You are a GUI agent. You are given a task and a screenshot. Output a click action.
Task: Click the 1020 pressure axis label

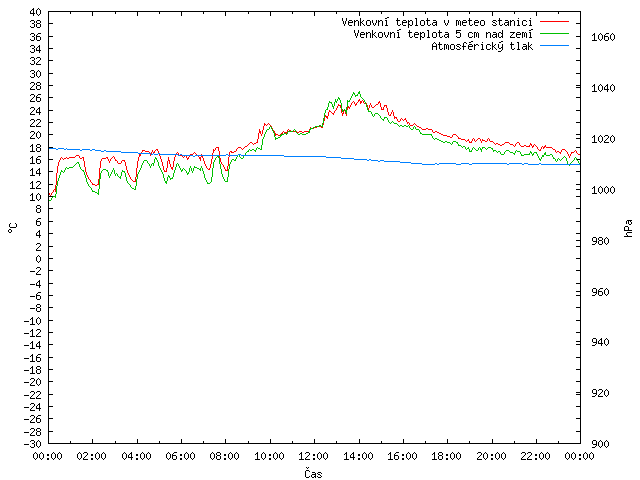pos(603,139)
